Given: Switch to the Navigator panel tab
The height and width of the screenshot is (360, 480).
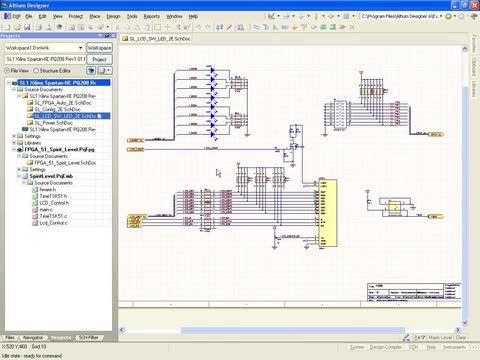Looking at the screenshot, I should (x=33, y=338).
